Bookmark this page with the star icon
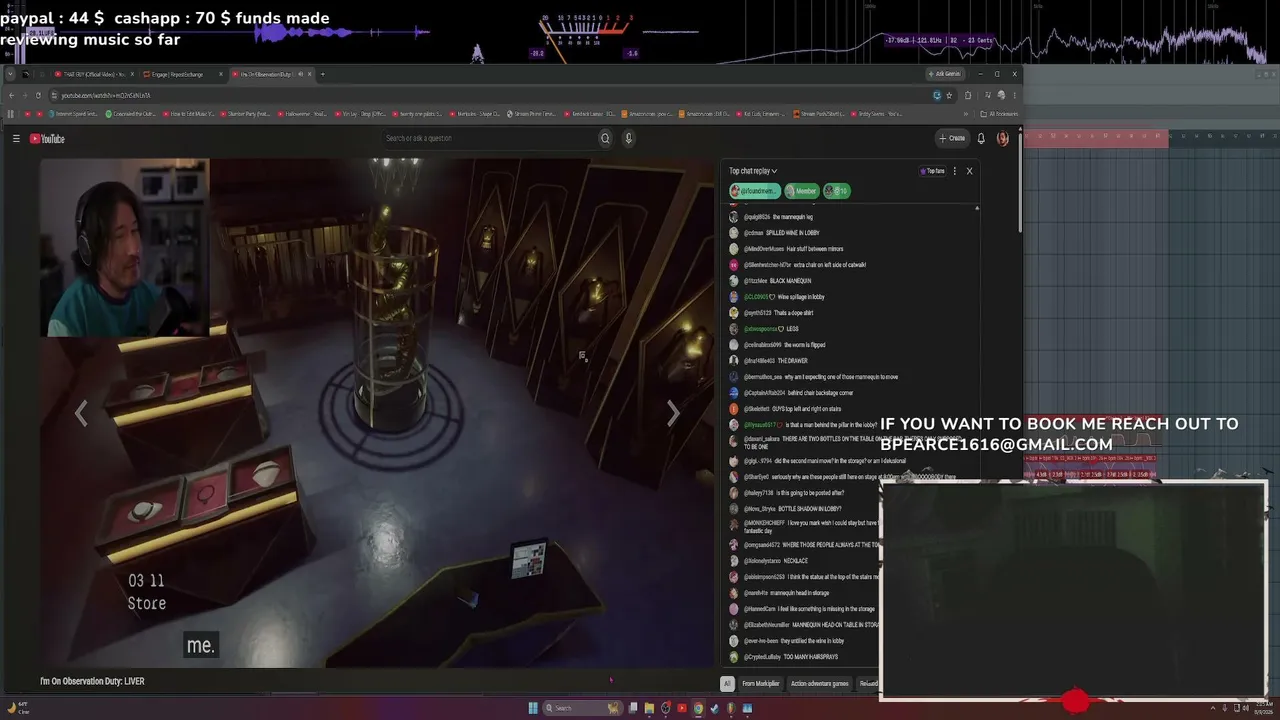1280x720 pixels. pos(949,95)
